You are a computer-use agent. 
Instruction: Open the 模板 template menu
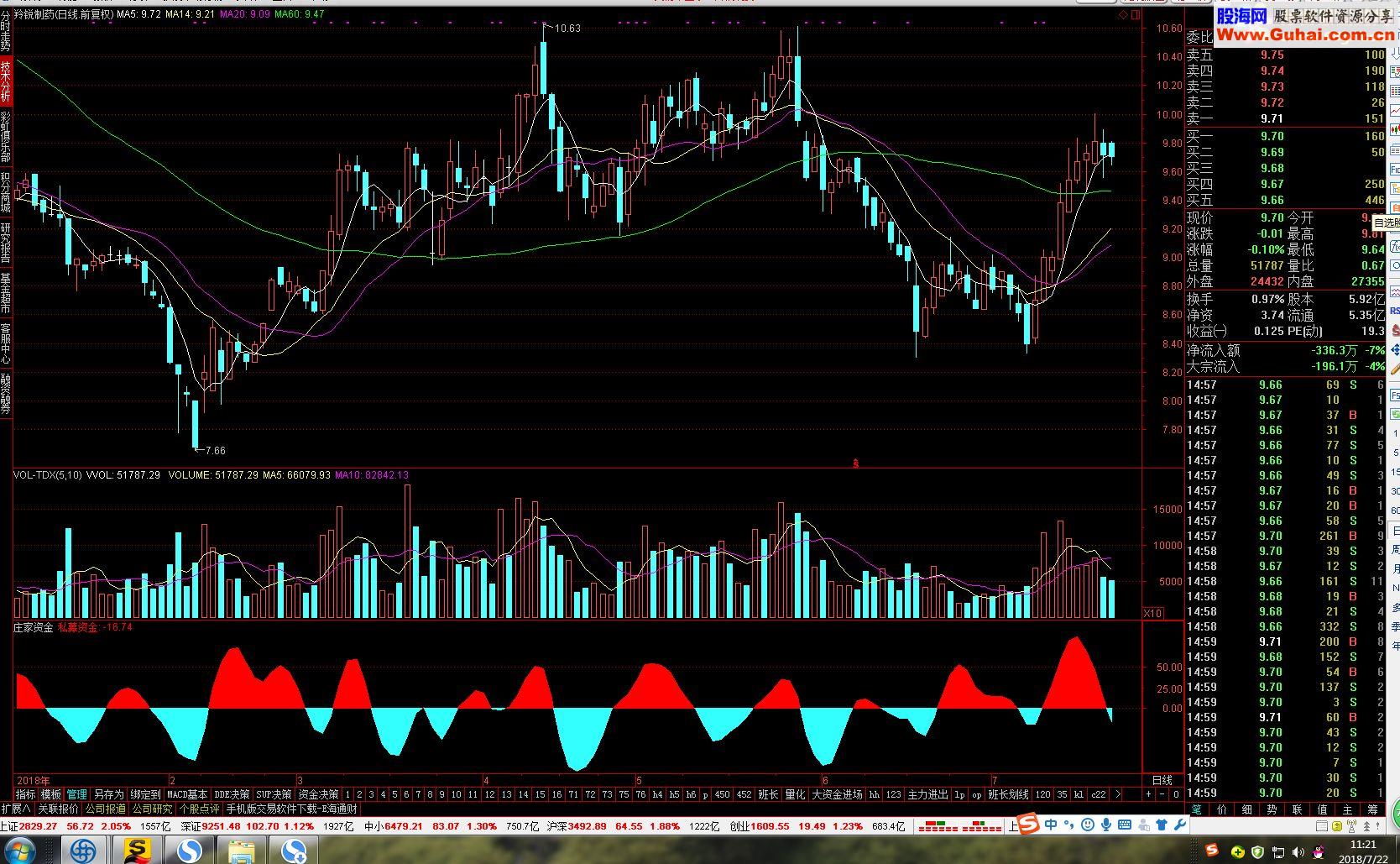(x=51, y=793)
